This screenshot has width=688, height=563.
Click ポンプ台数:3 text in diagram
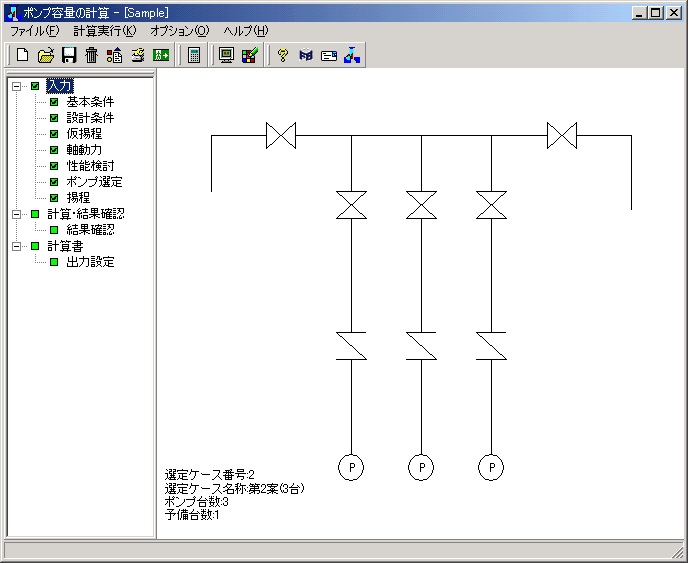click(x=196, y=502)
